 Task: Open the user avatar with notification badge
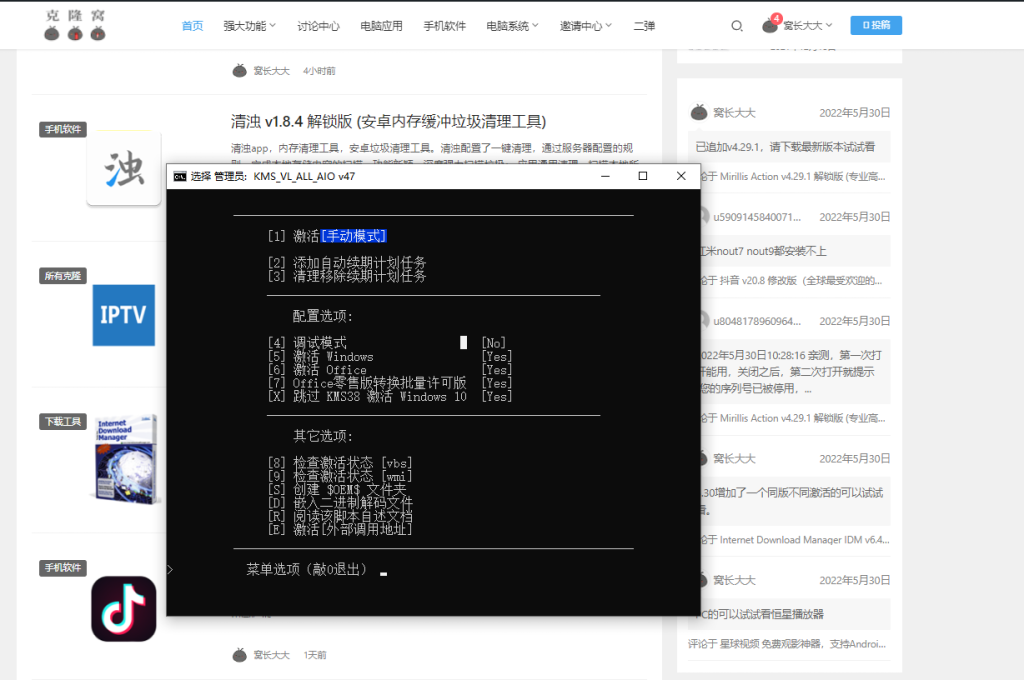click(771, 24)
